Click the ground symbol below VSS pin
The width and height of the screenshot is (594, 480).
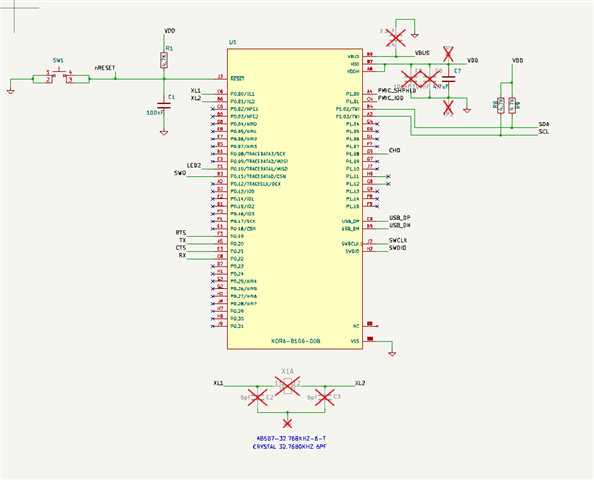click(x=392, y=353)
